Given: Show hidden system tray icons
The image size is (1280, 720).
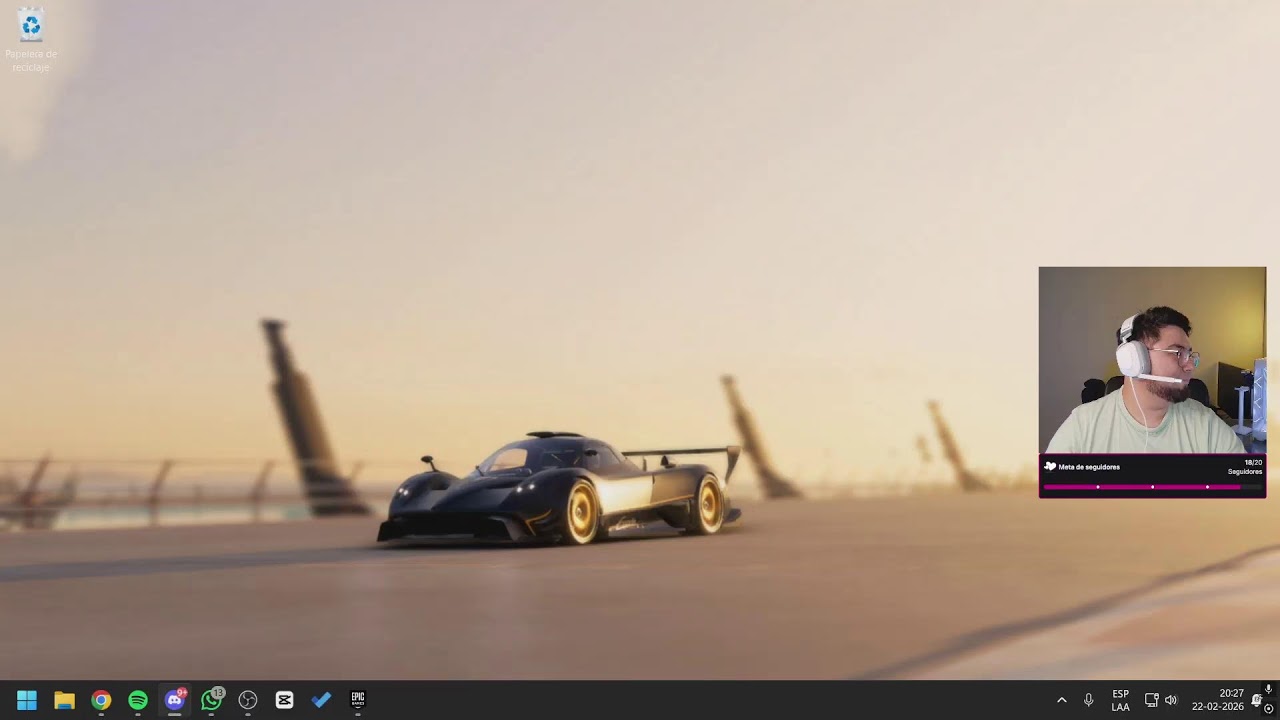Looking at the screenshot, I should point(1061,700).
